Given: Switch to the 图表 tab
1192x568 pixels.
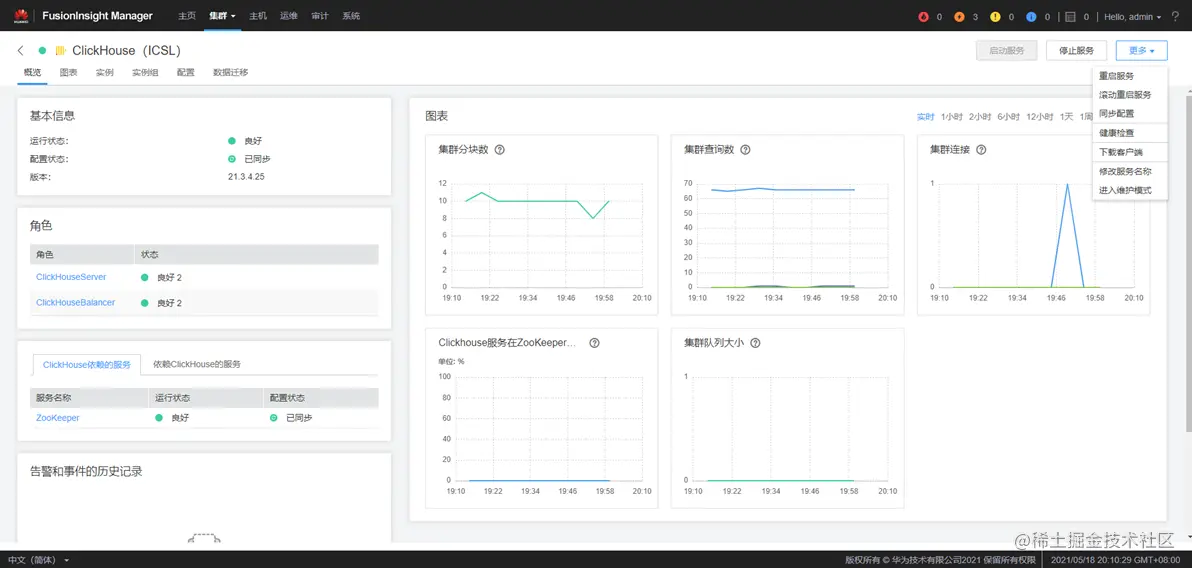Looking at the screenshot, I should pyautogui.click(x=68, y=73).
